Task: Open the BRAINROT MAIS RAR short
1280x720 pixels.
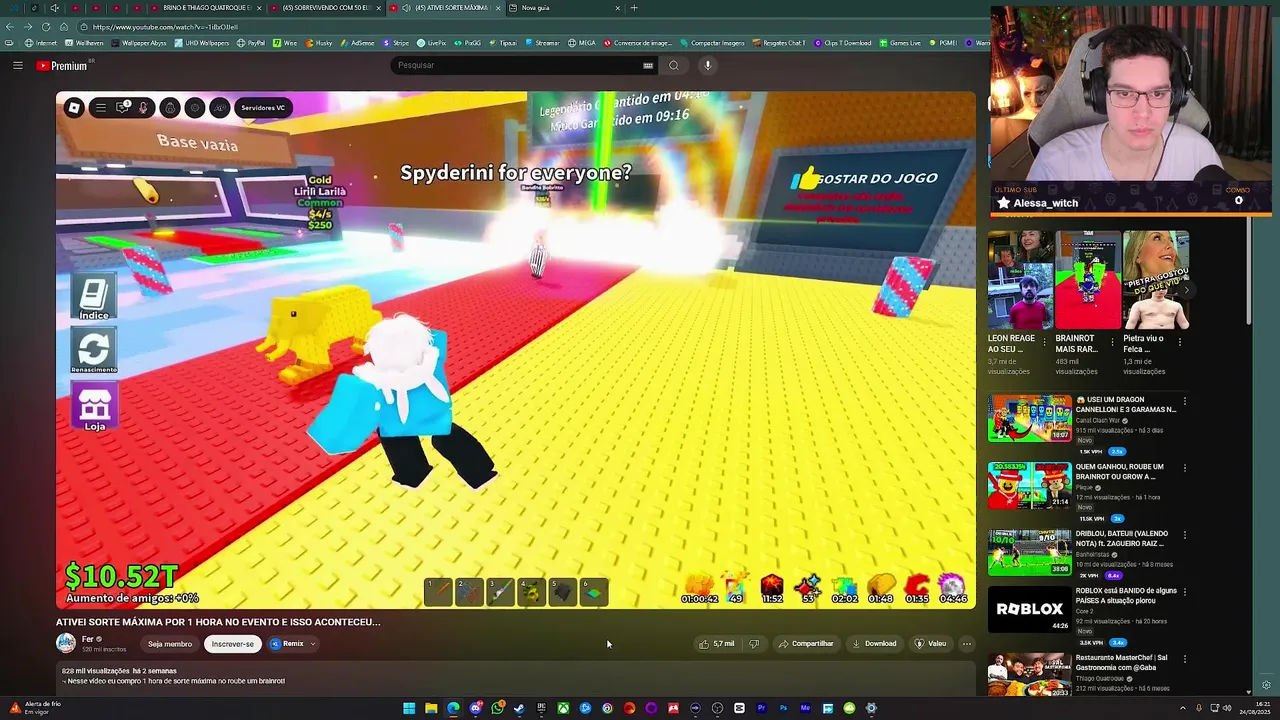Action: click(x=1088, y=280)
